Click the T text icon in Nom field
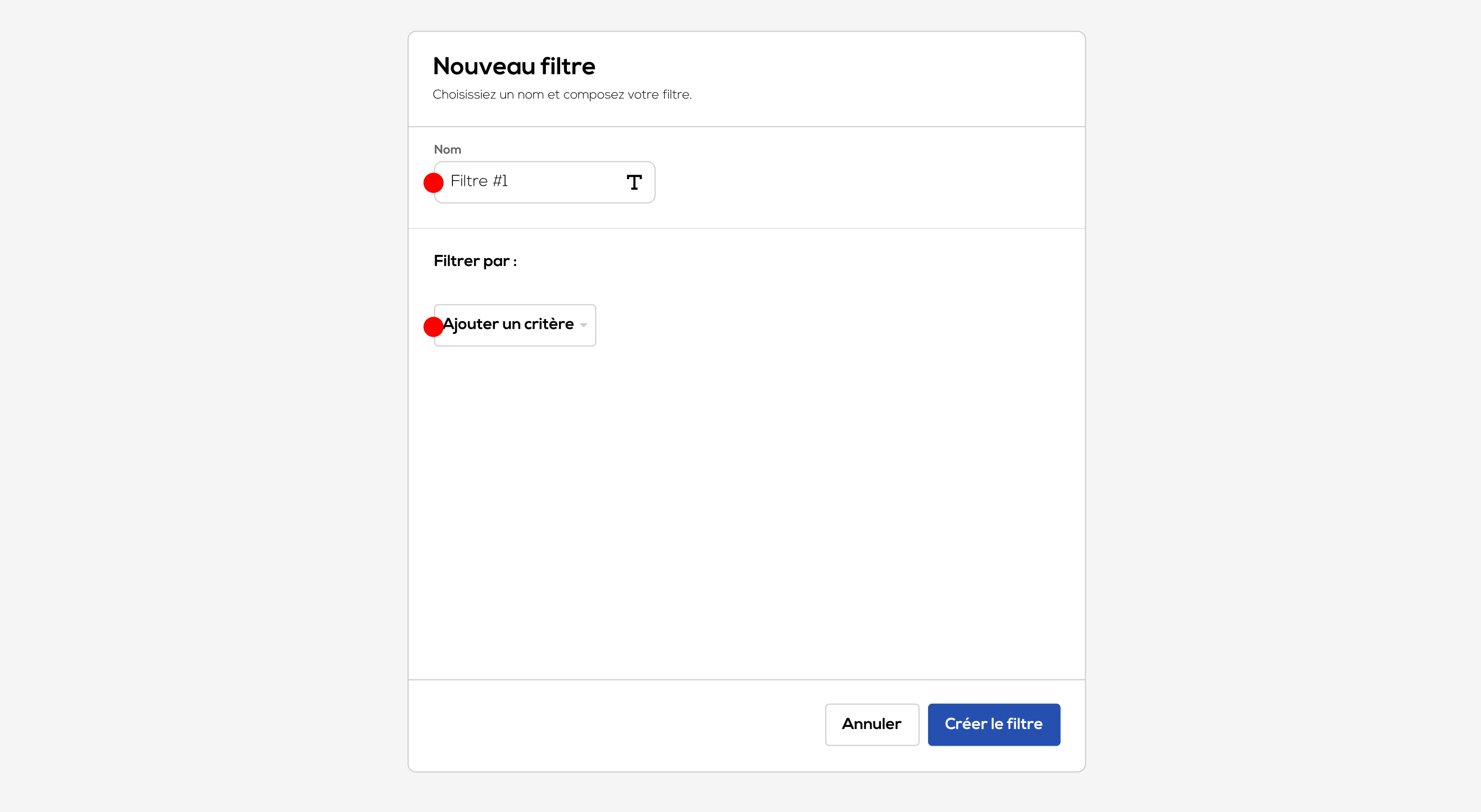Screen dimensions: 1481x812 634,182
